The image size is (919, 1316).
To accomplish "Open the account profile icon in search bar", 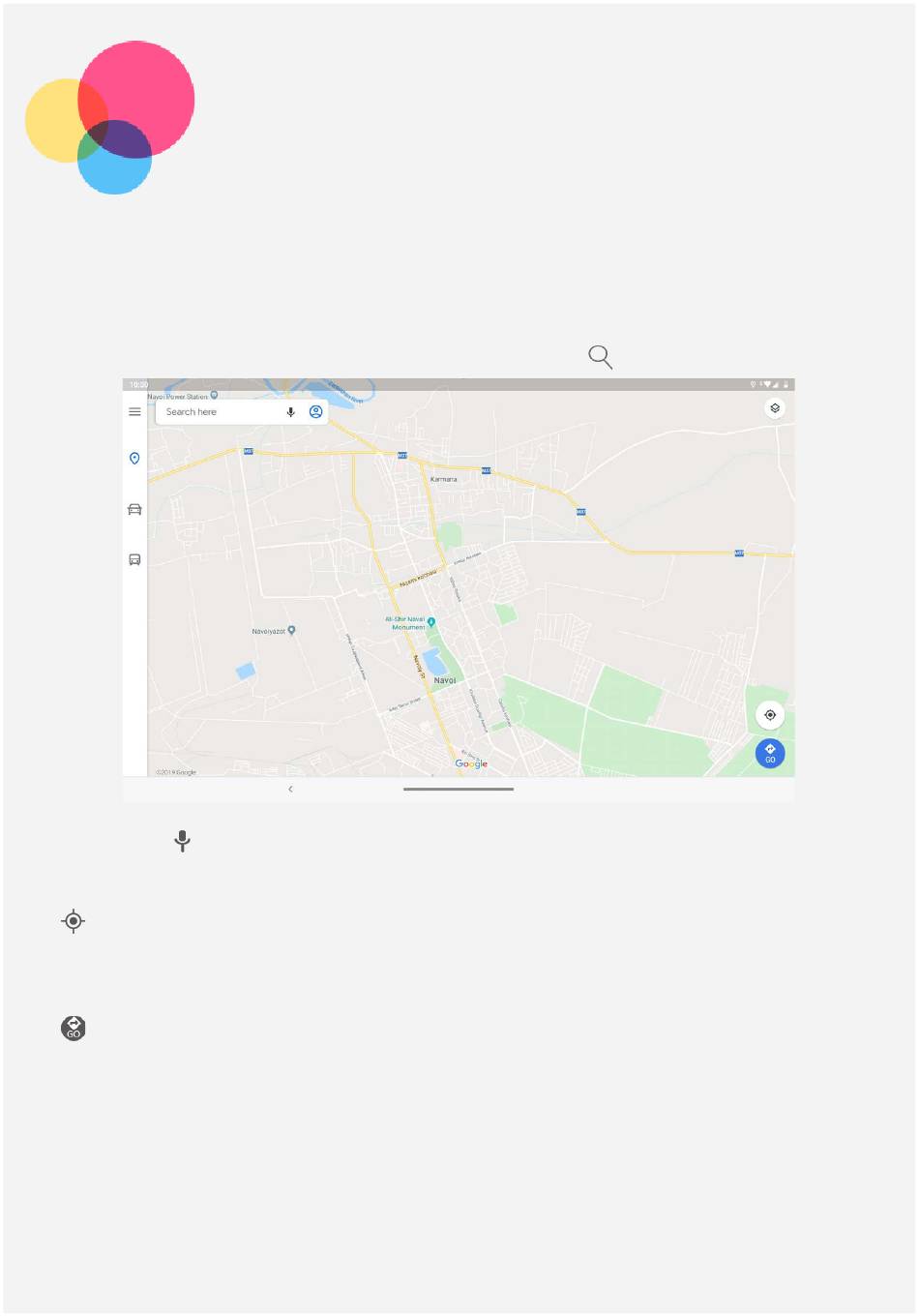I will coord(315,412).
